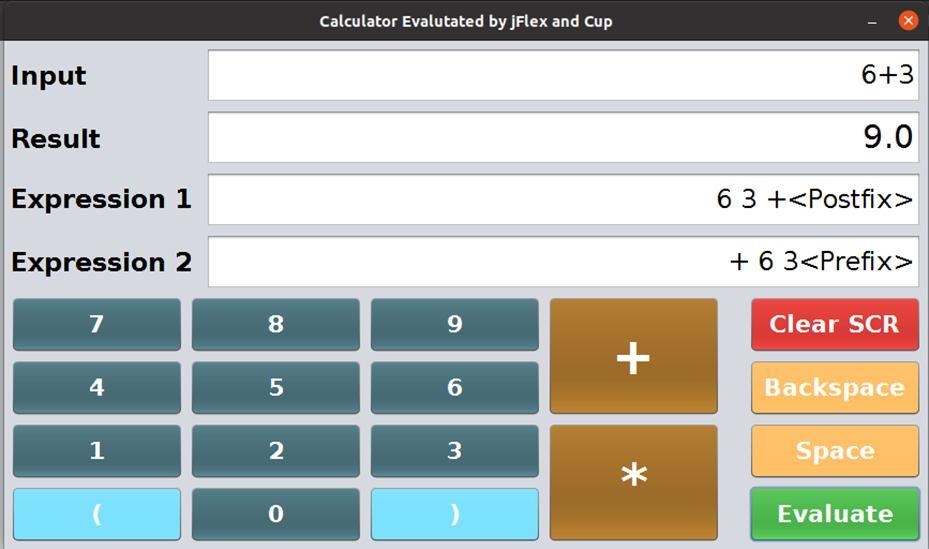Insert a right parenthesis

(455, 513)
